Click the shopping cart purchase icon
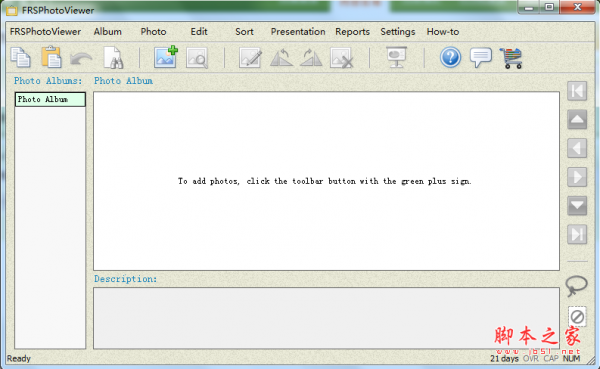The width and height of the screenshot is (600, 369). (511, 58)
